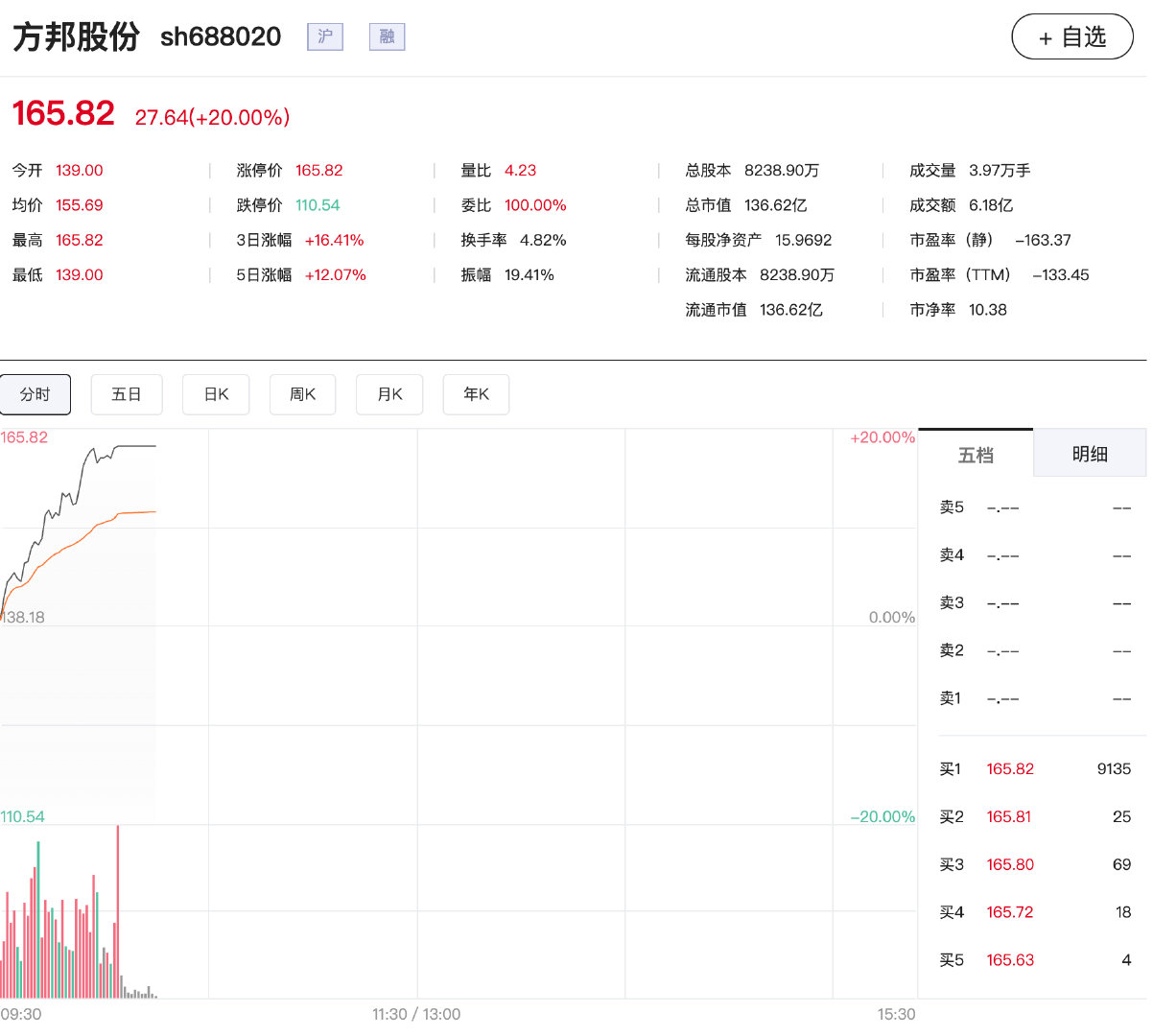Click the current price 165.82 headline

pos(63,114)
